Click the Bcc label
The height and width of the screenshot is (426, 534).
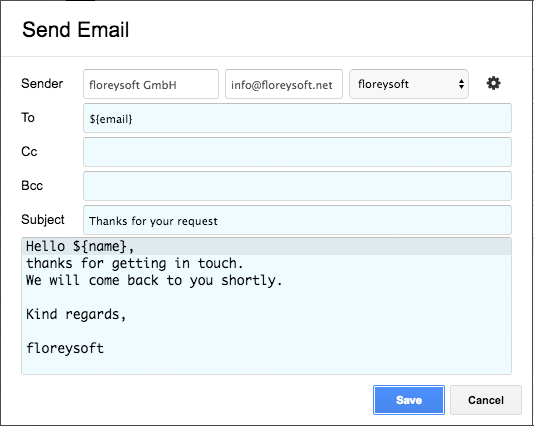click(x=32, y=186)
